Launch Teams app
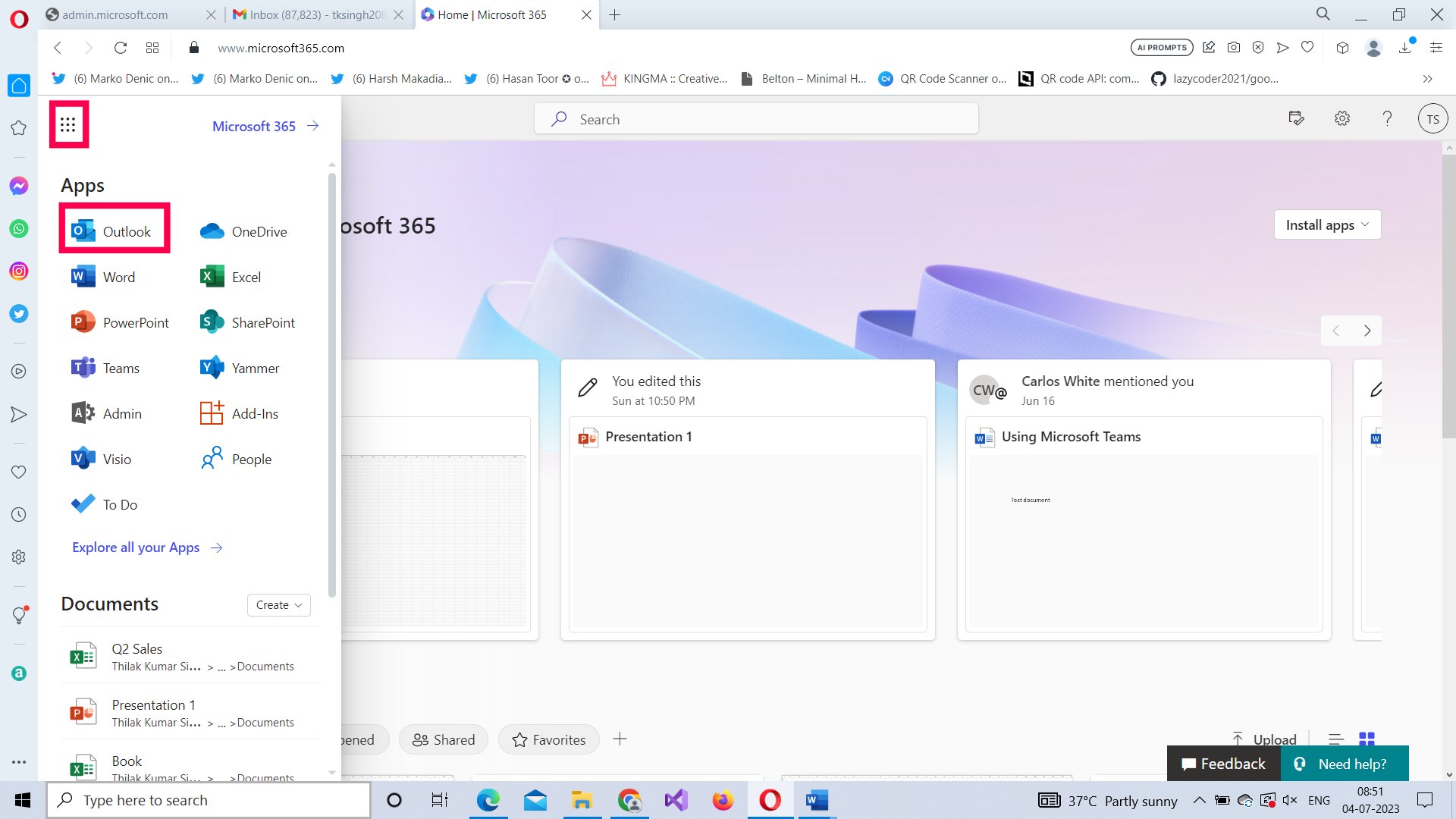 (x=105, y=368)
